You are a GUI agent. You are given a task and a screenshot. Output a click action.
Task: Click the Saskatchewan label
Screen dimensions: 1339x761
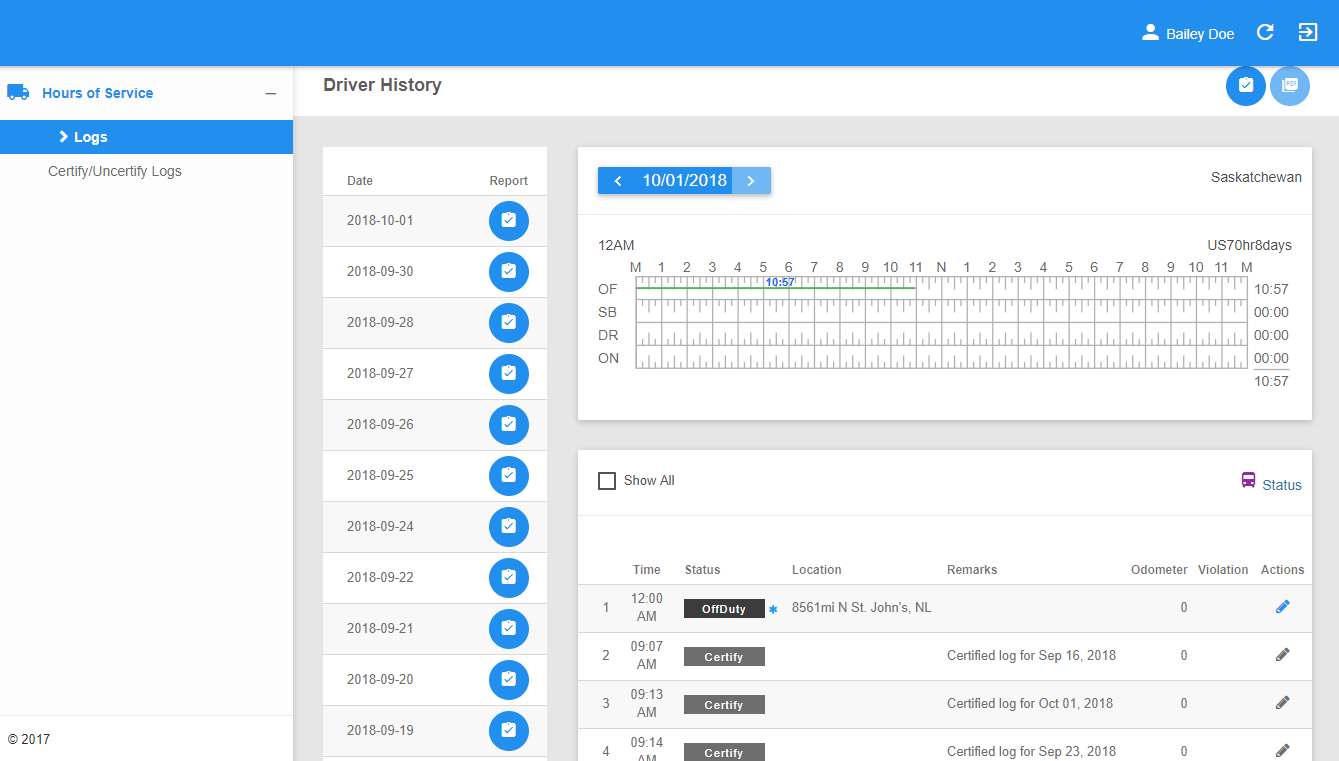[1256, 177]
